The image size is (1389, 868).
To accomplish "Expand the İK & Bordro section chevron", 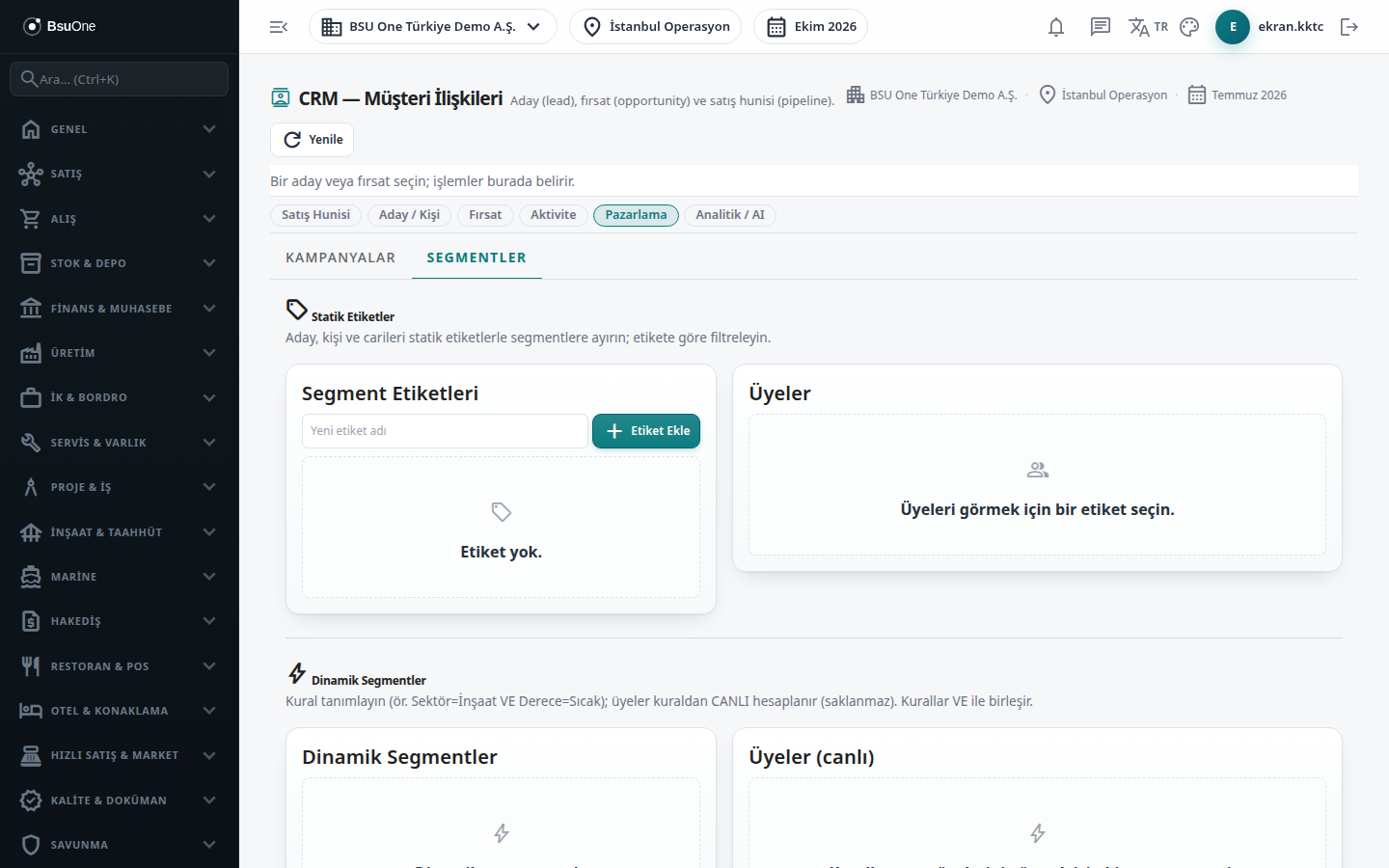I will (209, 397).
